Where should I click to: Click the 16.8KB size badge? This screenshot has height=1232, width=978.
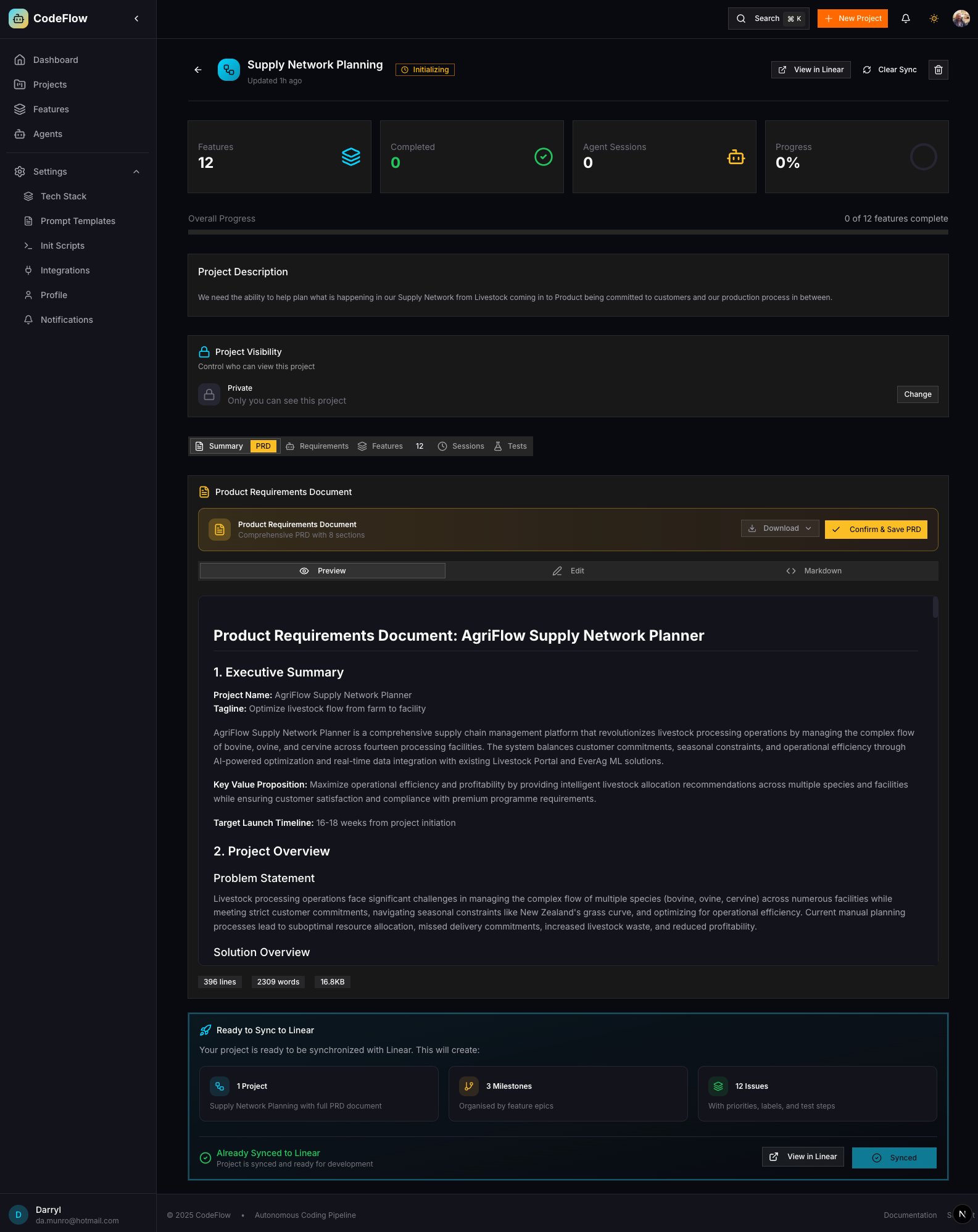(333, 982)
